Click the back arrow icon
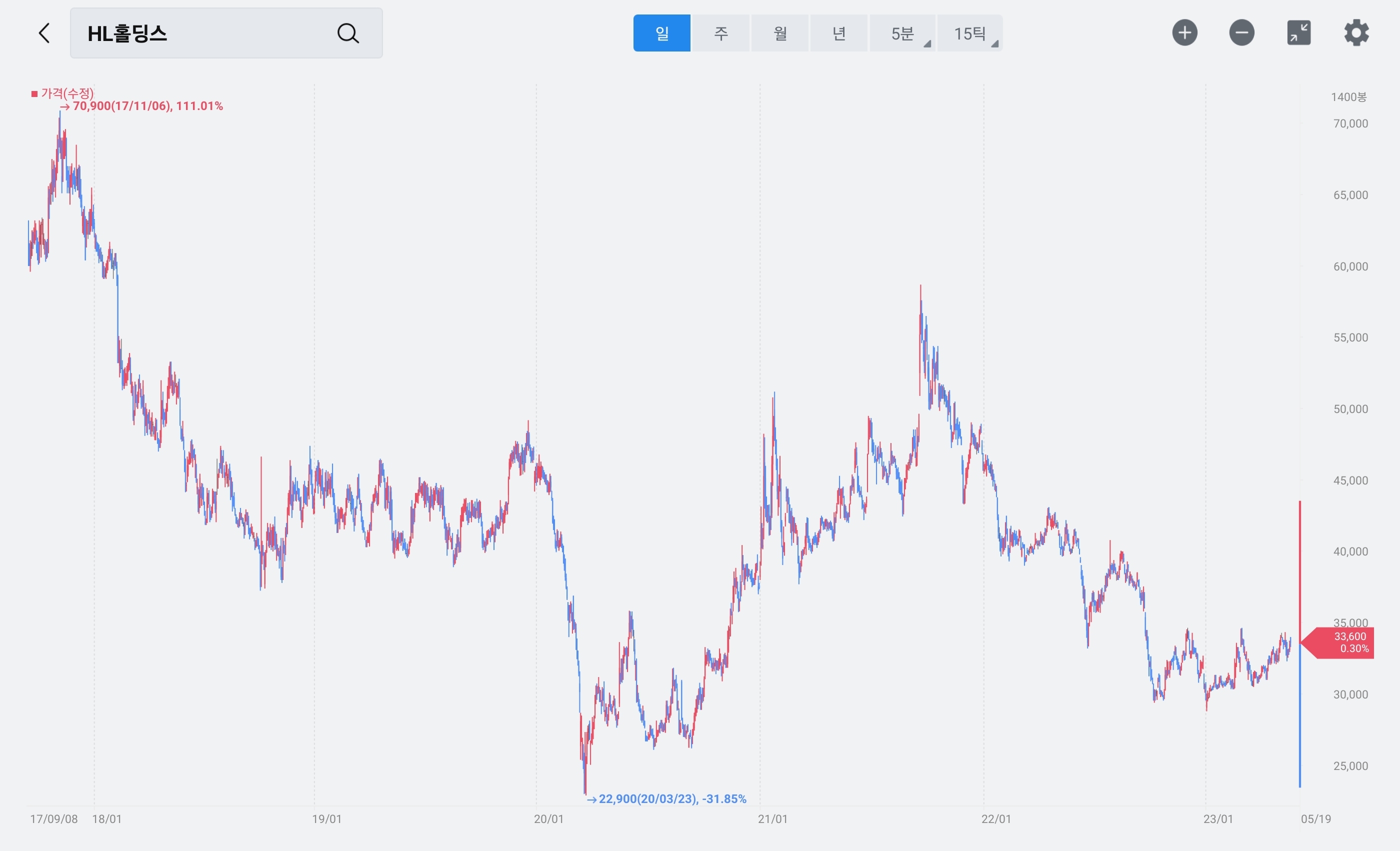This screenshot has height=851, width=1400. [44, 33]
